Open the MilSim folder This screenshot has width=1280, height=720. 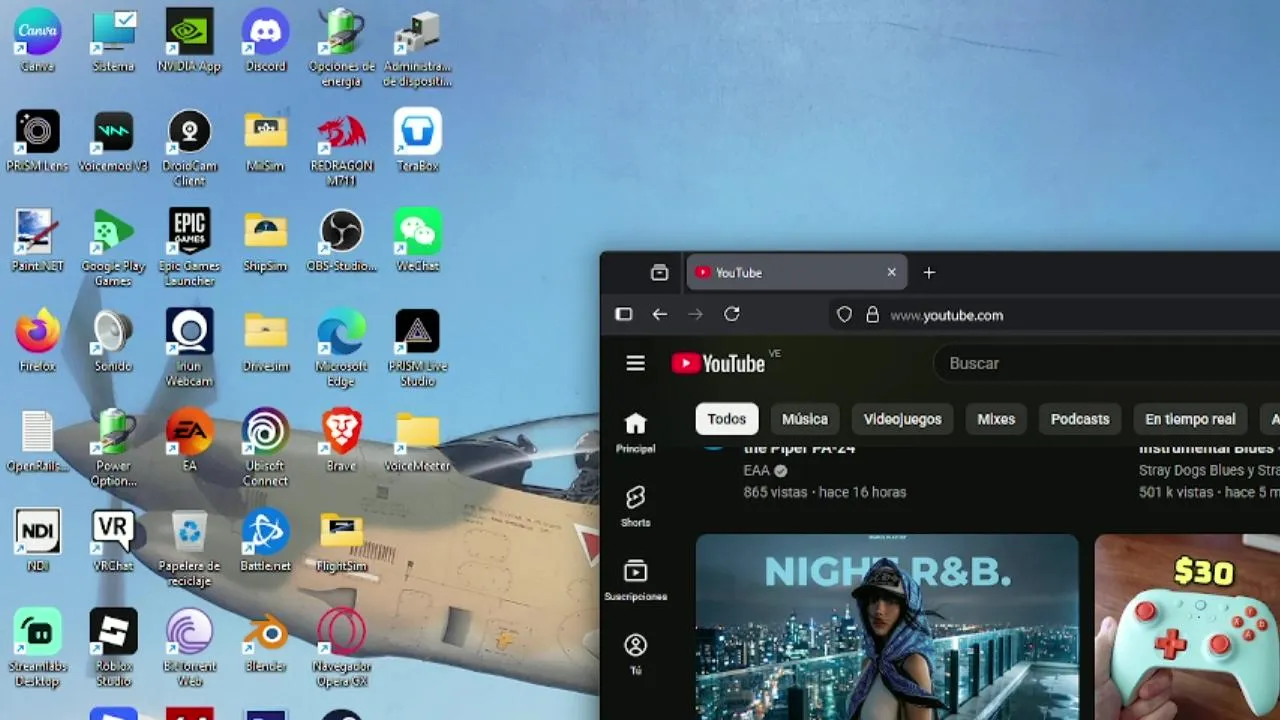[x=265, y=141]
